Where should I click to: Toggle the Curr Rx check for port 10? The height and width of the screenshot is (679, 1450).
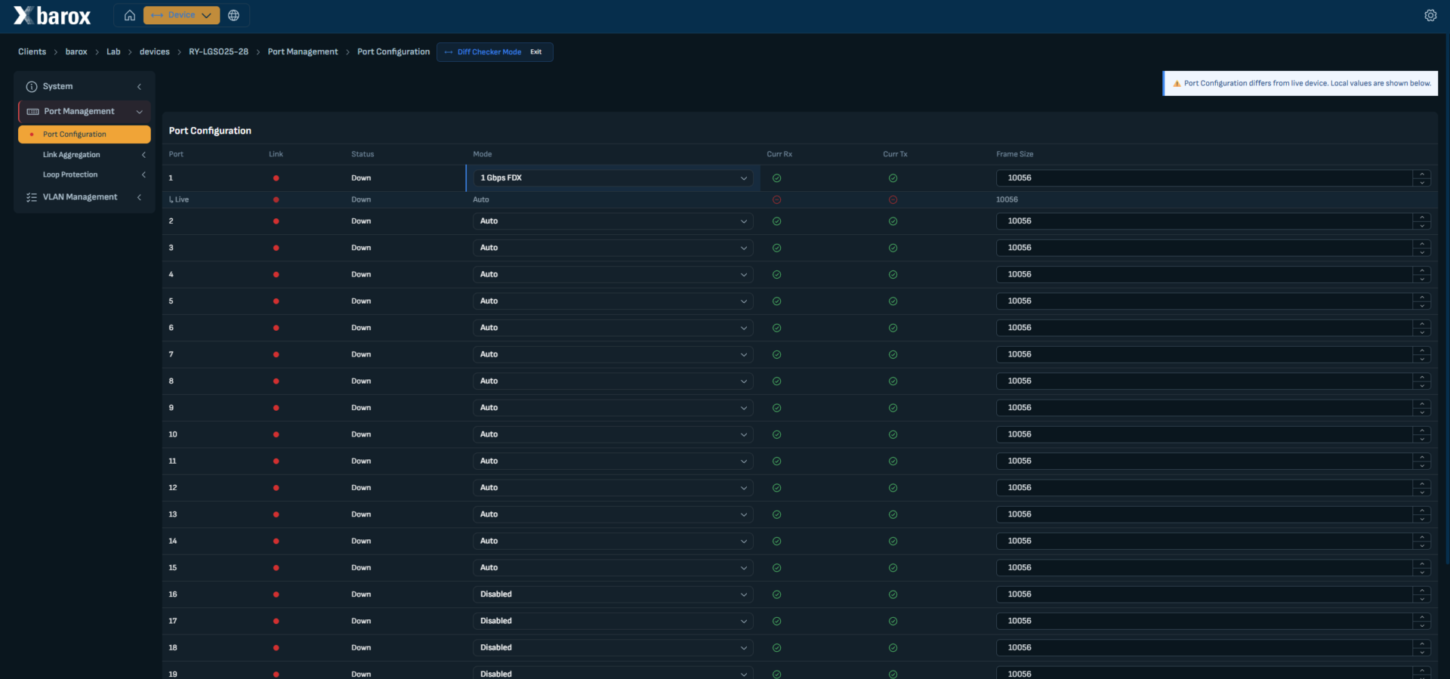click(x=777, y=434)
